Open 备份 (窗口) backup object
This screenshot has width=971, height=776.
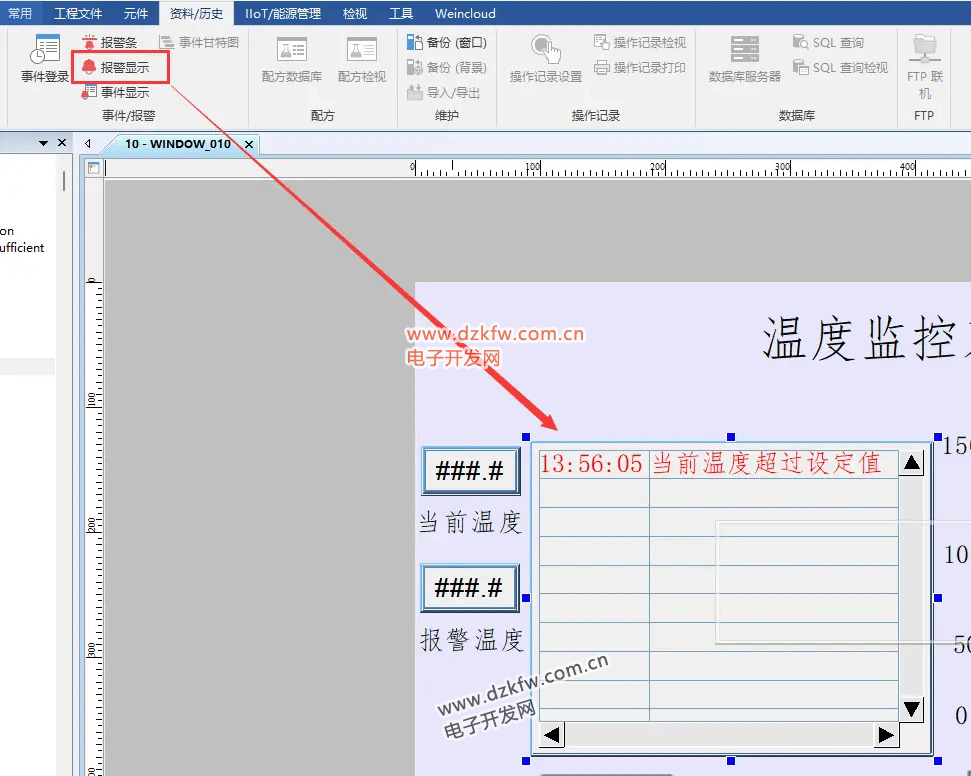(416, 43)
